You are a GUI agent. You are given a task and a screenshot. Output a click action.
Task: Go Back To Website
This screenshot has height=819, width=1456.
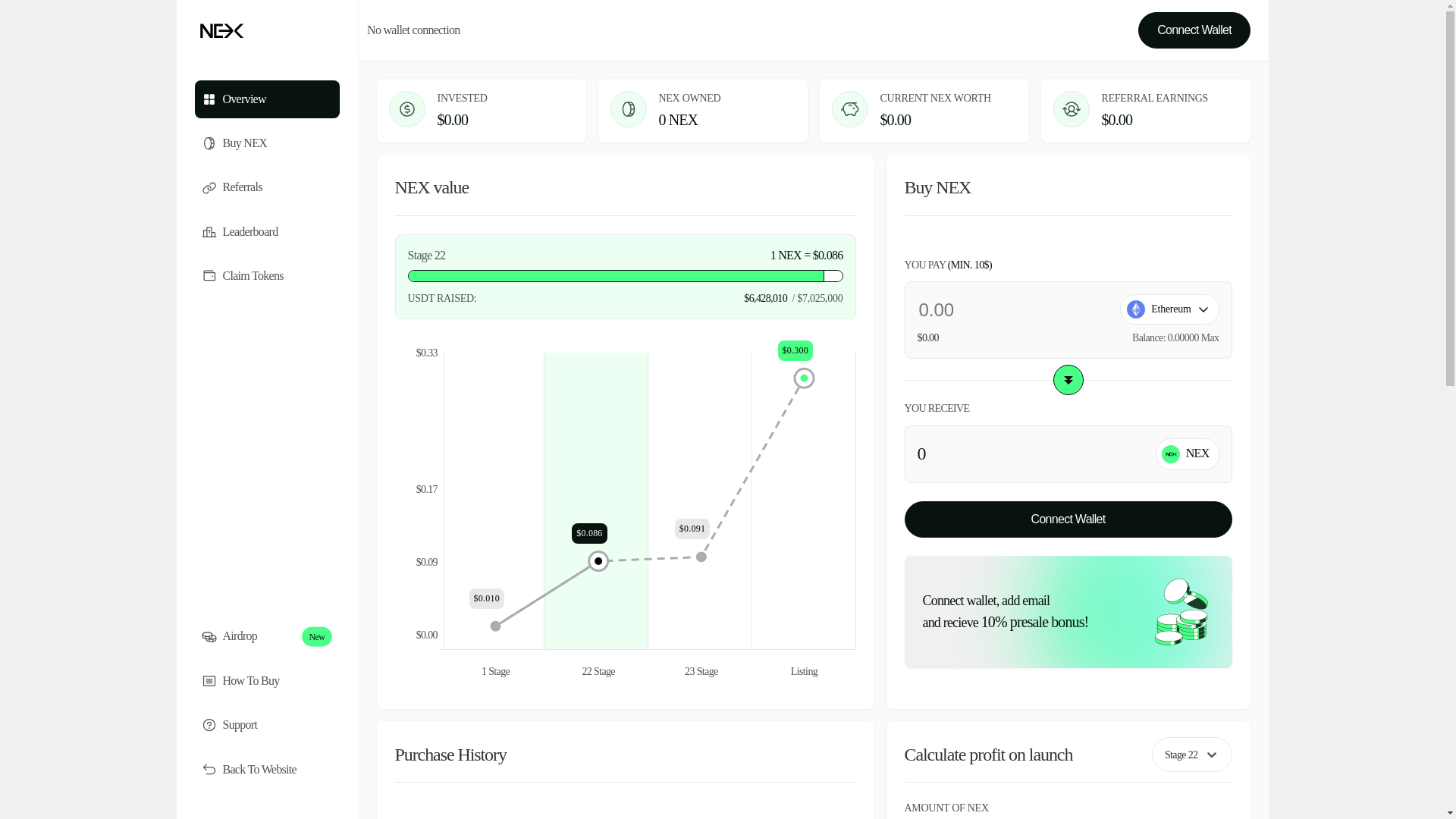click(267, 770)
